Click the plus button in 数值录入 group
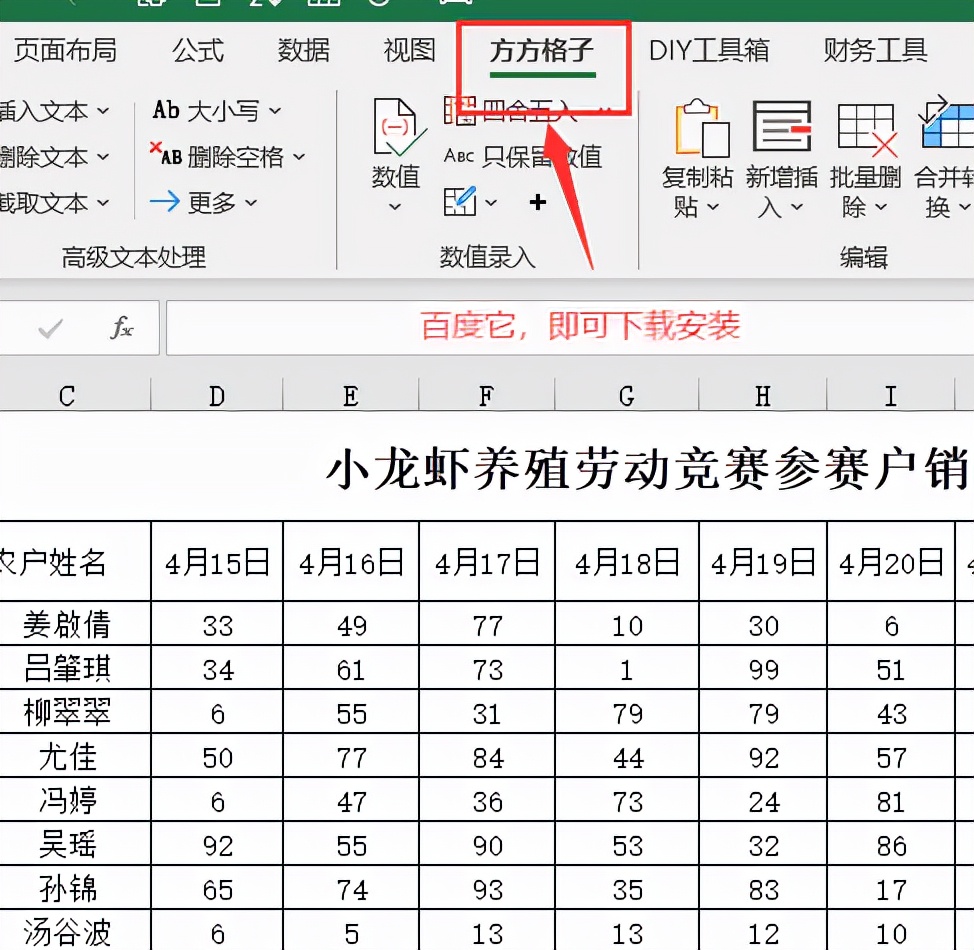 538,201
